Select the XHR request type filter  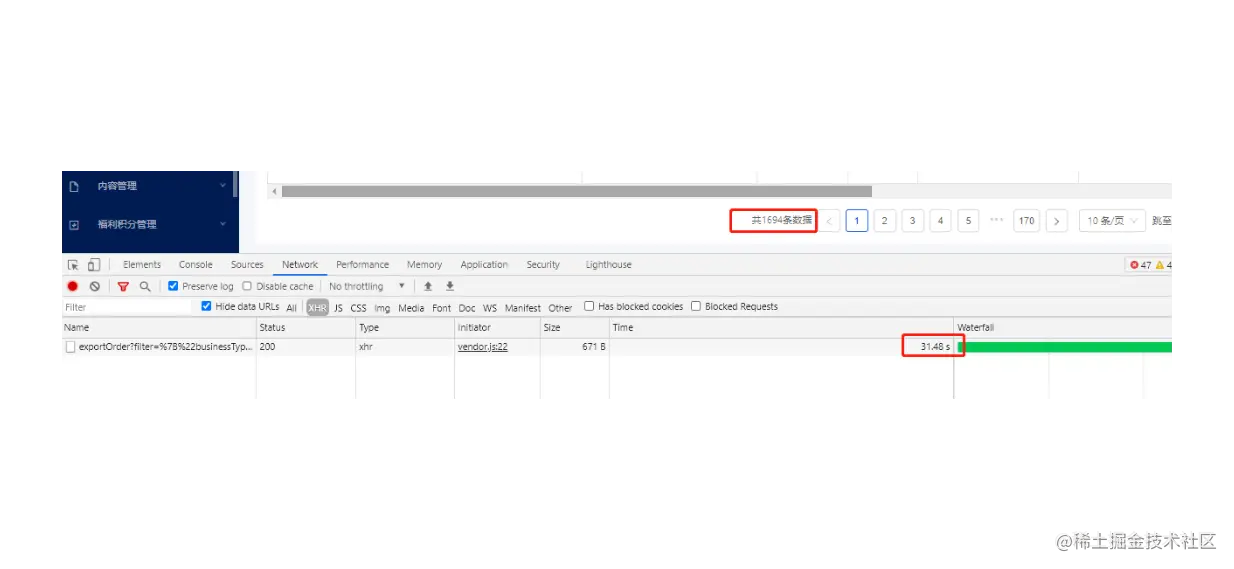click(x=317, y=308)
